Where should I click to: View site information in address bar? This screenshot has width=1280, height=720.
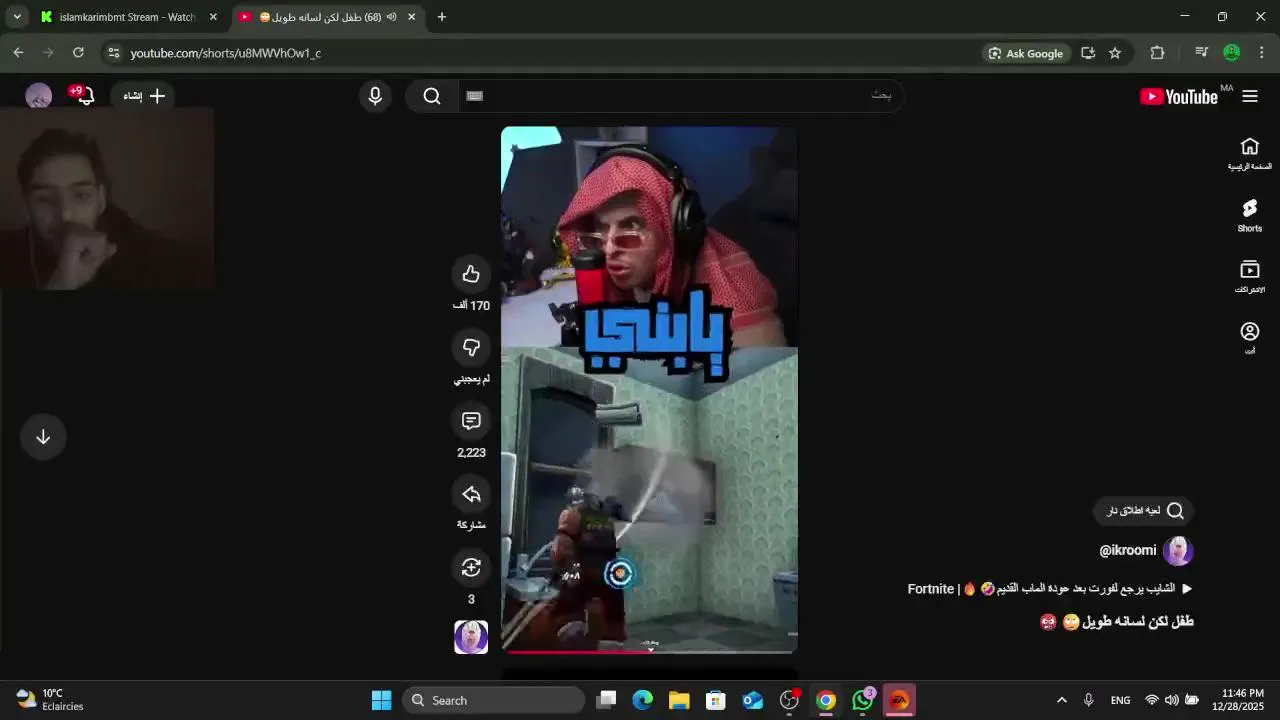click(x=113, y=53)
